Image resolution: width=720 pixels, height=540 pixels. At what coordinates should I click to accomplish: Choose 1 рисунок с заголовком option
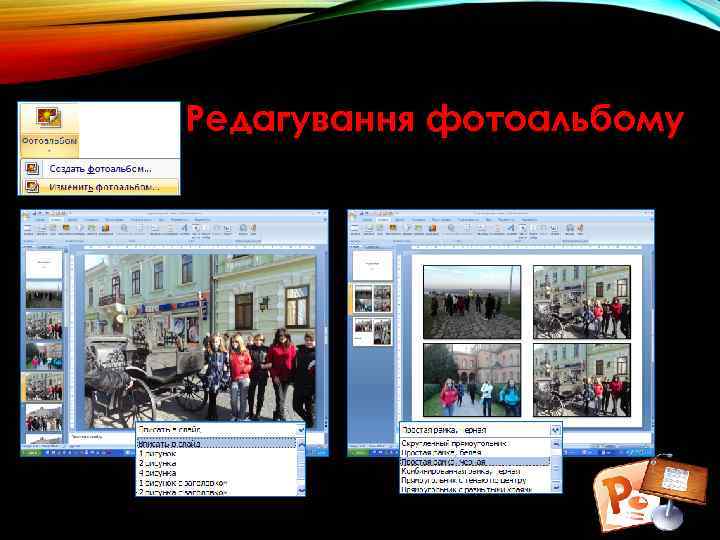[217, 483]
